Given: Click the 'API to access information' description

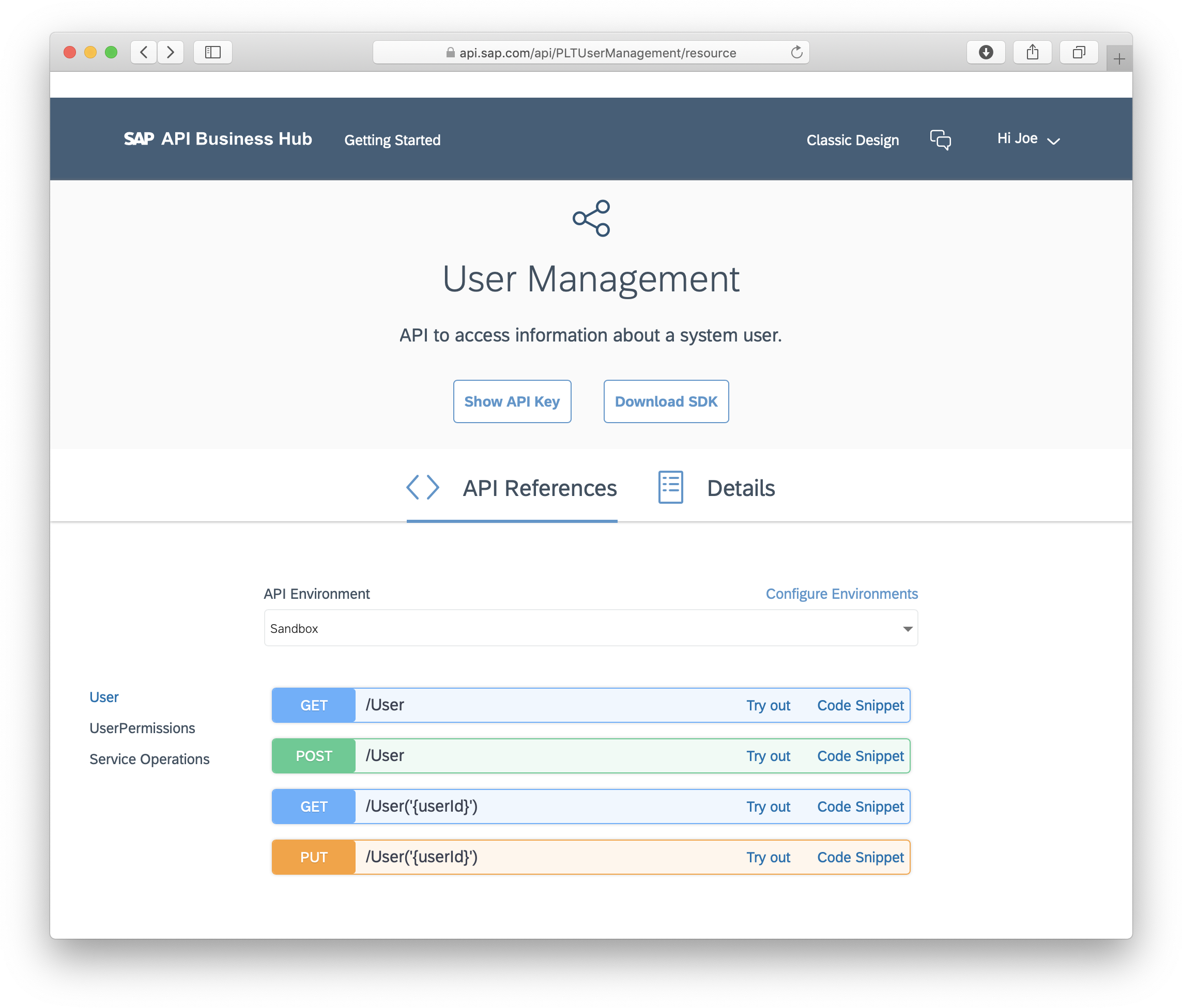Looking at the screenshot, I should (x=590, y=335).
